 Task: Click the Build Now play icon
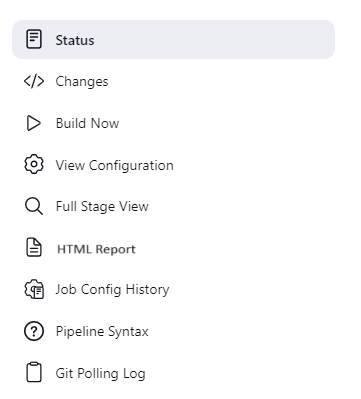(34, 123)
